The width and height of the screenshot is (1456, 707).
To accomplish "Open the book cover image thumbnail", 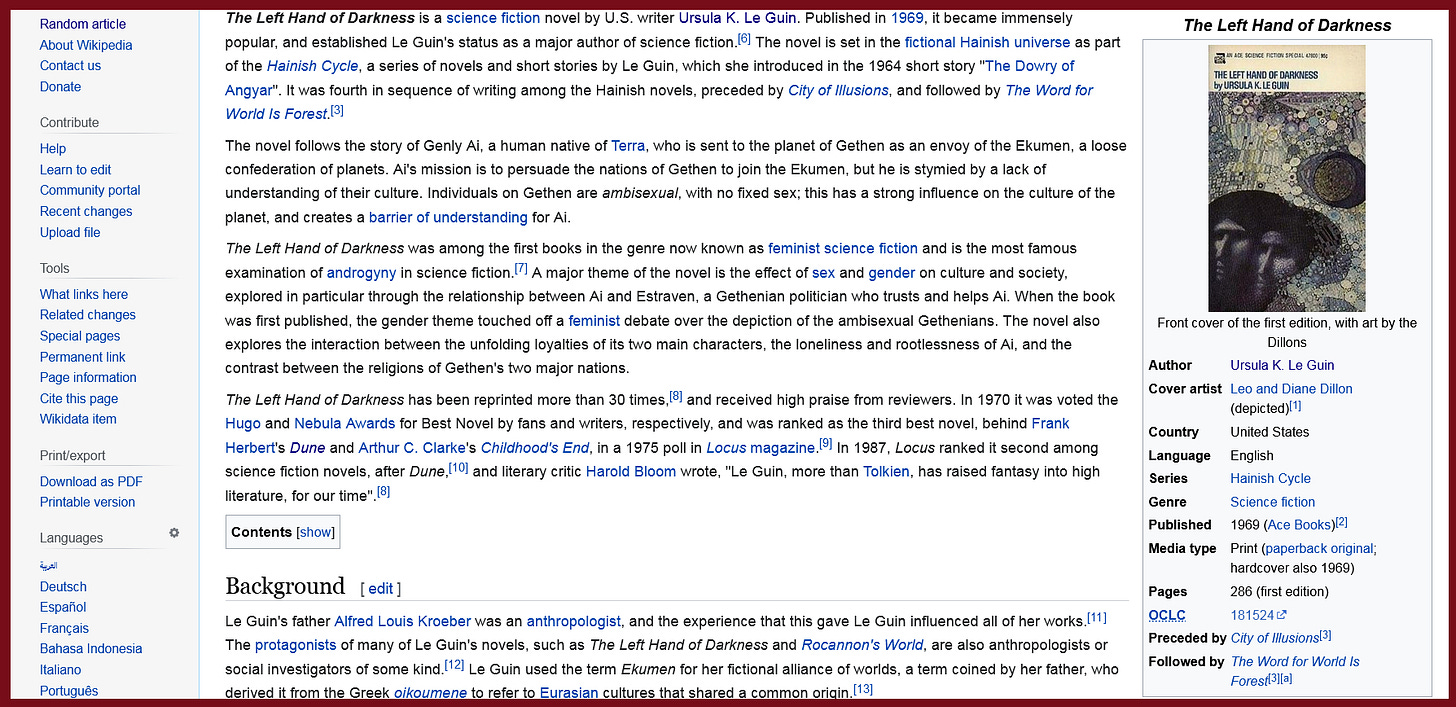I will pos(1287,178).
